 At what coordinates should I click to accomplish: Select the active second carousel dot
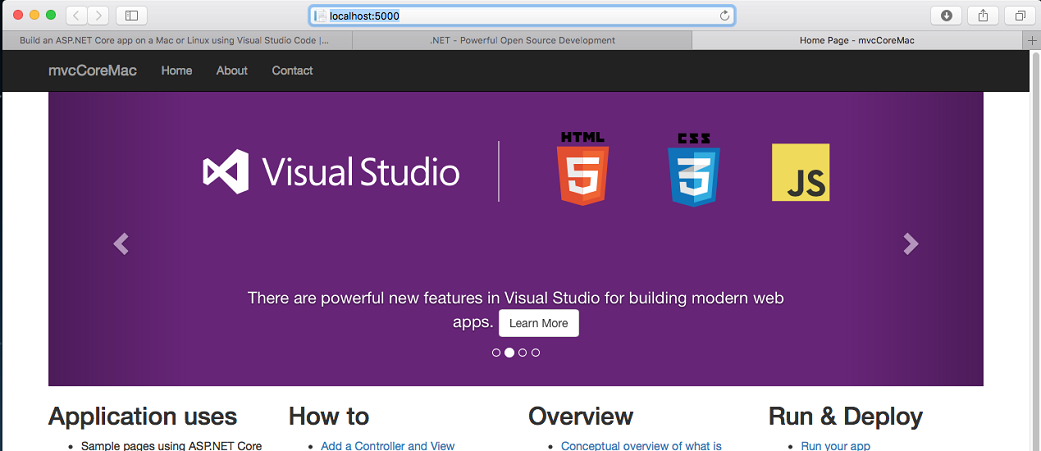[x=509, y=353]
